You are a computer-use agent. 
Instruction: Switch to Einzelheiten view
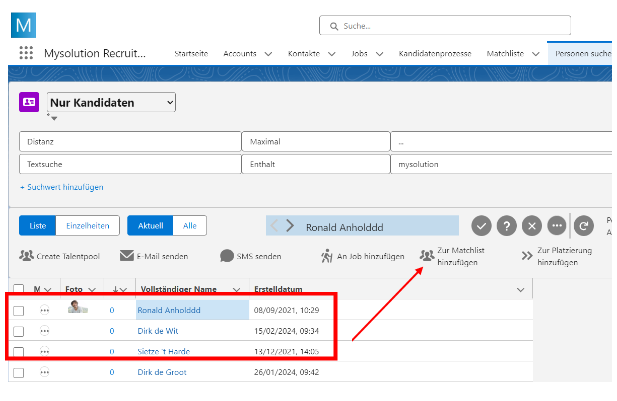coord(88,226)
